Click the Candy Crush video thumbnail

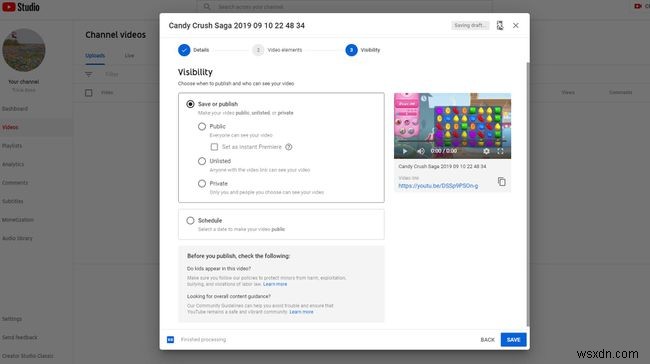coord(452,126)
